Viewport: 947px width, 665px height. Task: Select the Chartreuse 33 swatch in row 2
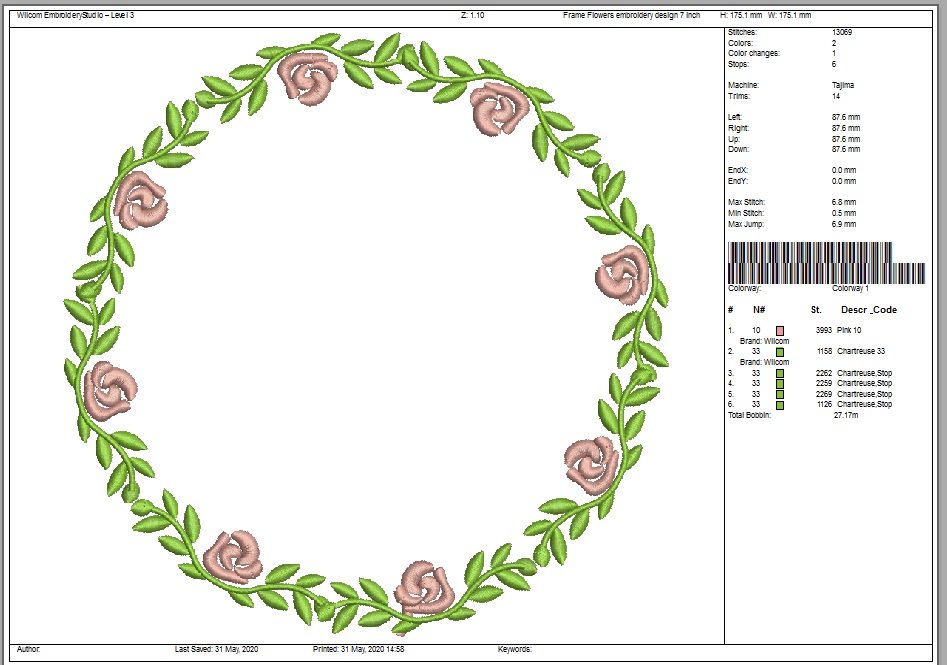(x=780, y=352)
